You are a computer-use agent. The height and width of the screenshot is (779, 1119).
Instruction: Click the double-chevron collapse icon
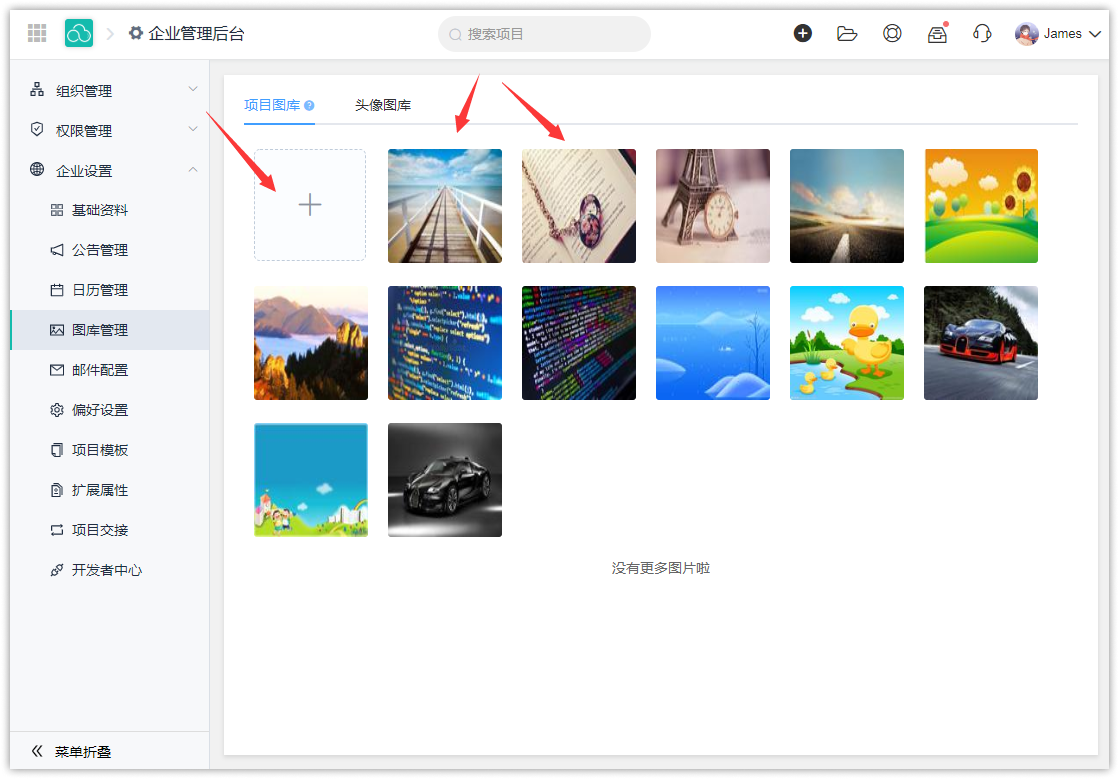point(37,750)
